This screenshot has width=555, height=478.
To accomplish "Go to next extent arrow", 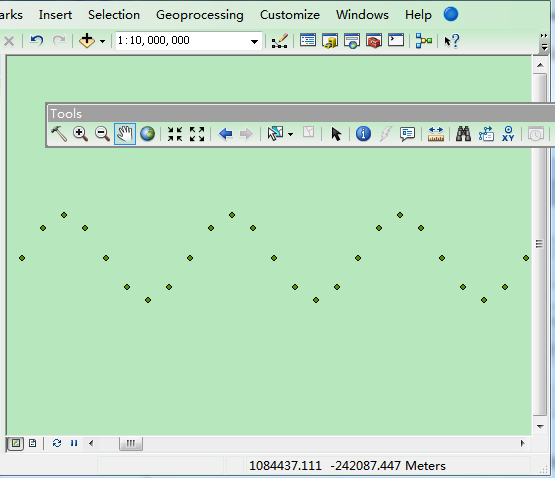I will 246,134.
